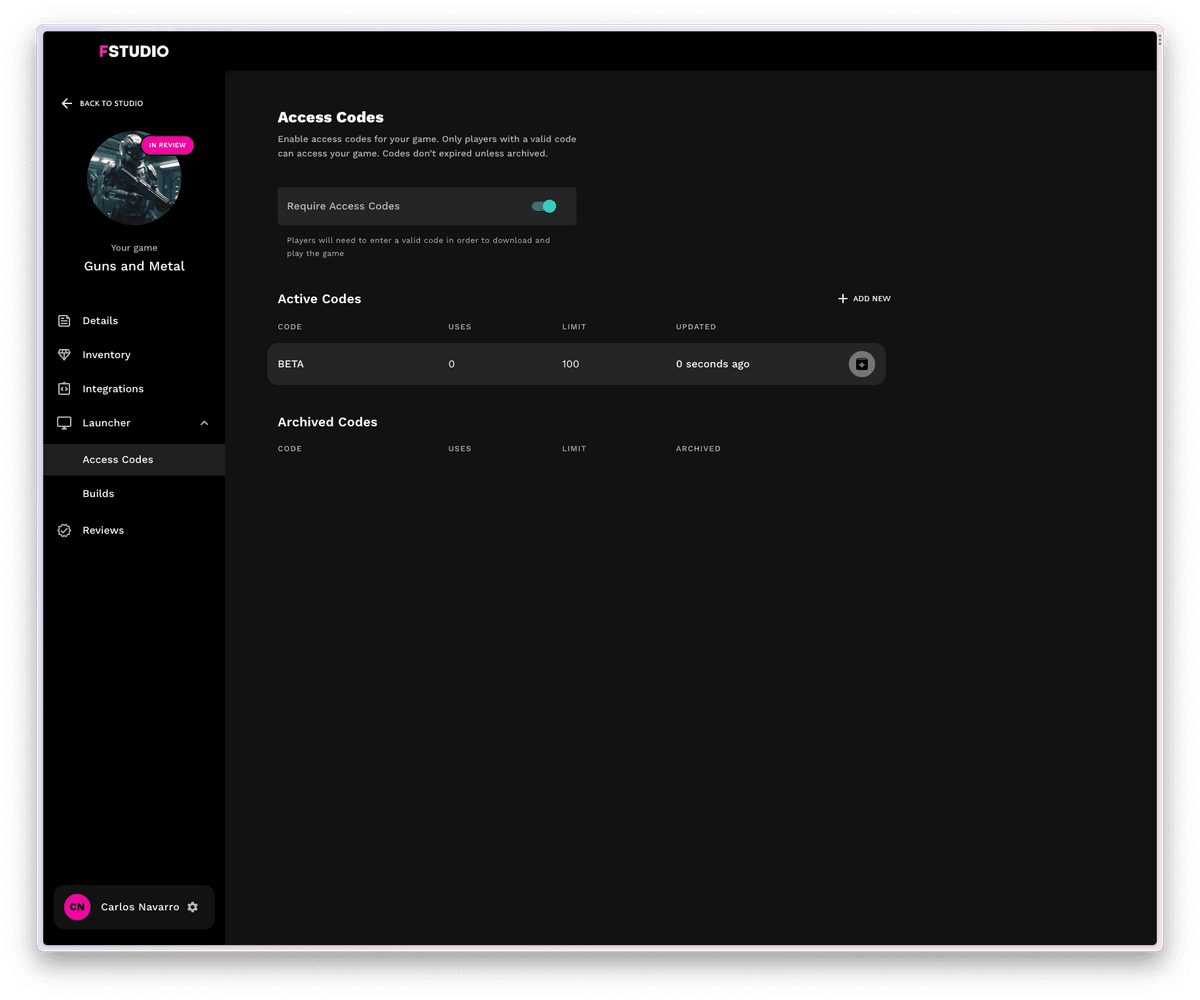This screenshot has width=1200, height=1000.
Task: Click the plus icon beside Add New
Action: coord(843,299)
